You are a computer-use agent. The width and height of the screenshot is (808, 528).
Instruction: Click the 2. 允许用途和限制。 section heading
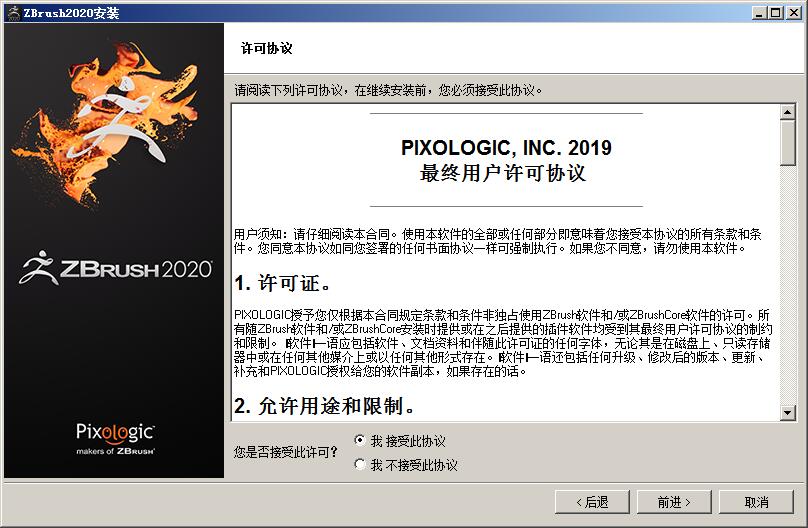[x=325, y=406]
